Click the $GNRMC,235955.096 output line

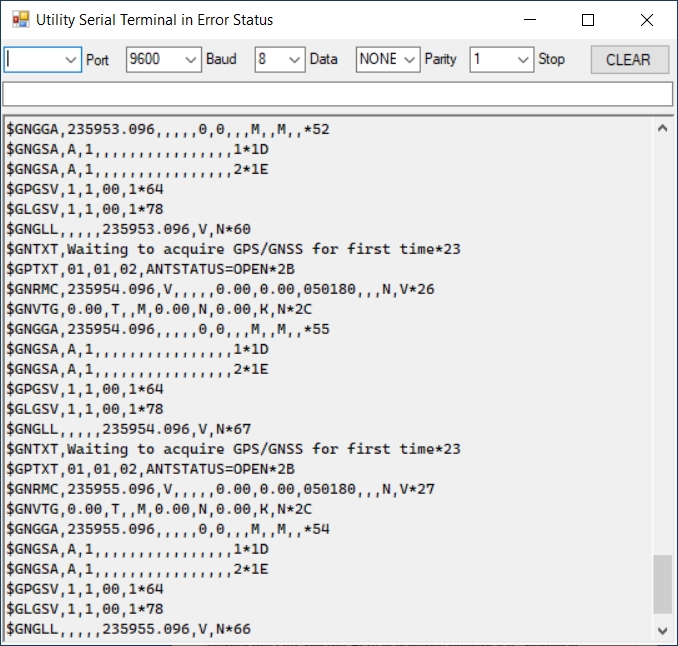pyautogui.click(x=200, y=489)
